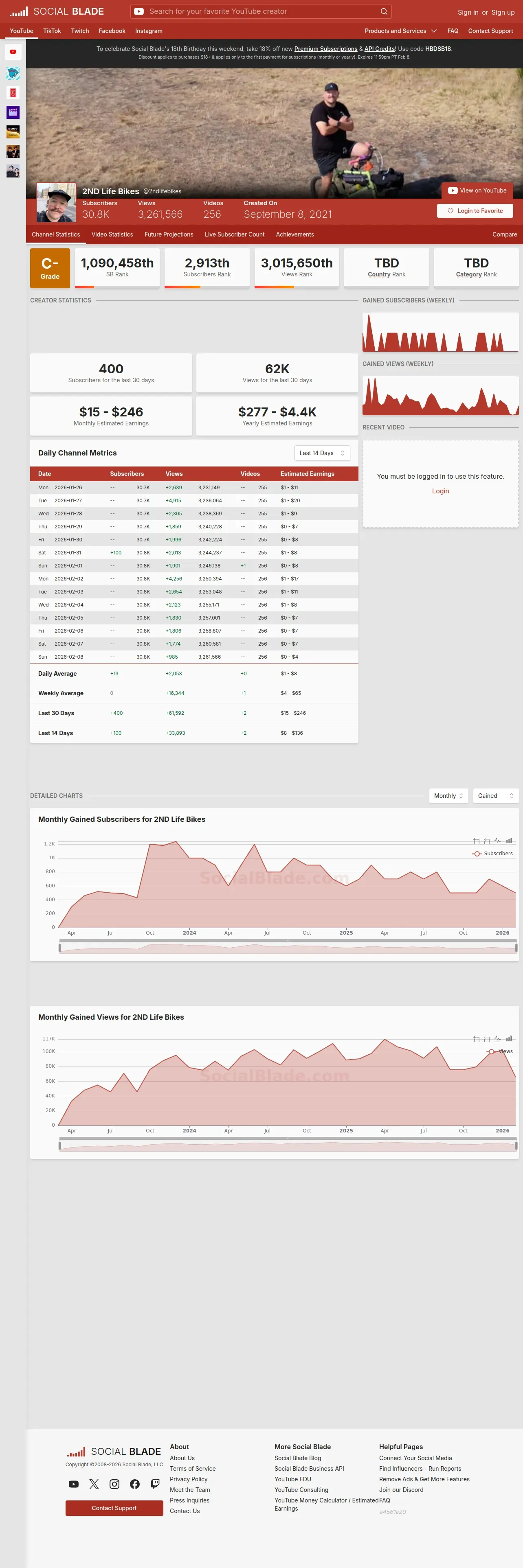Click the Gained Subscribers weekly mini chart
This screenshot has height=1568, width=523.
(x=440, y=332)
